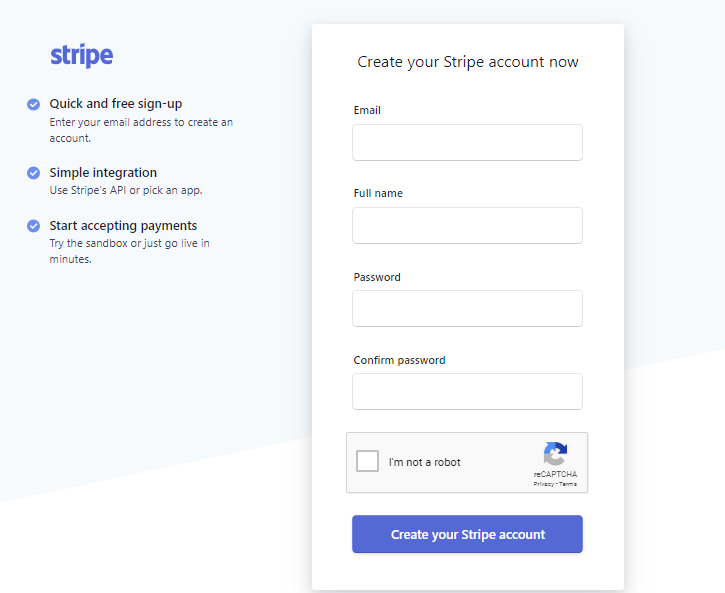725x593 pixels.
Task: Focus the Confirm password field
Action: (x=467, y=392)
